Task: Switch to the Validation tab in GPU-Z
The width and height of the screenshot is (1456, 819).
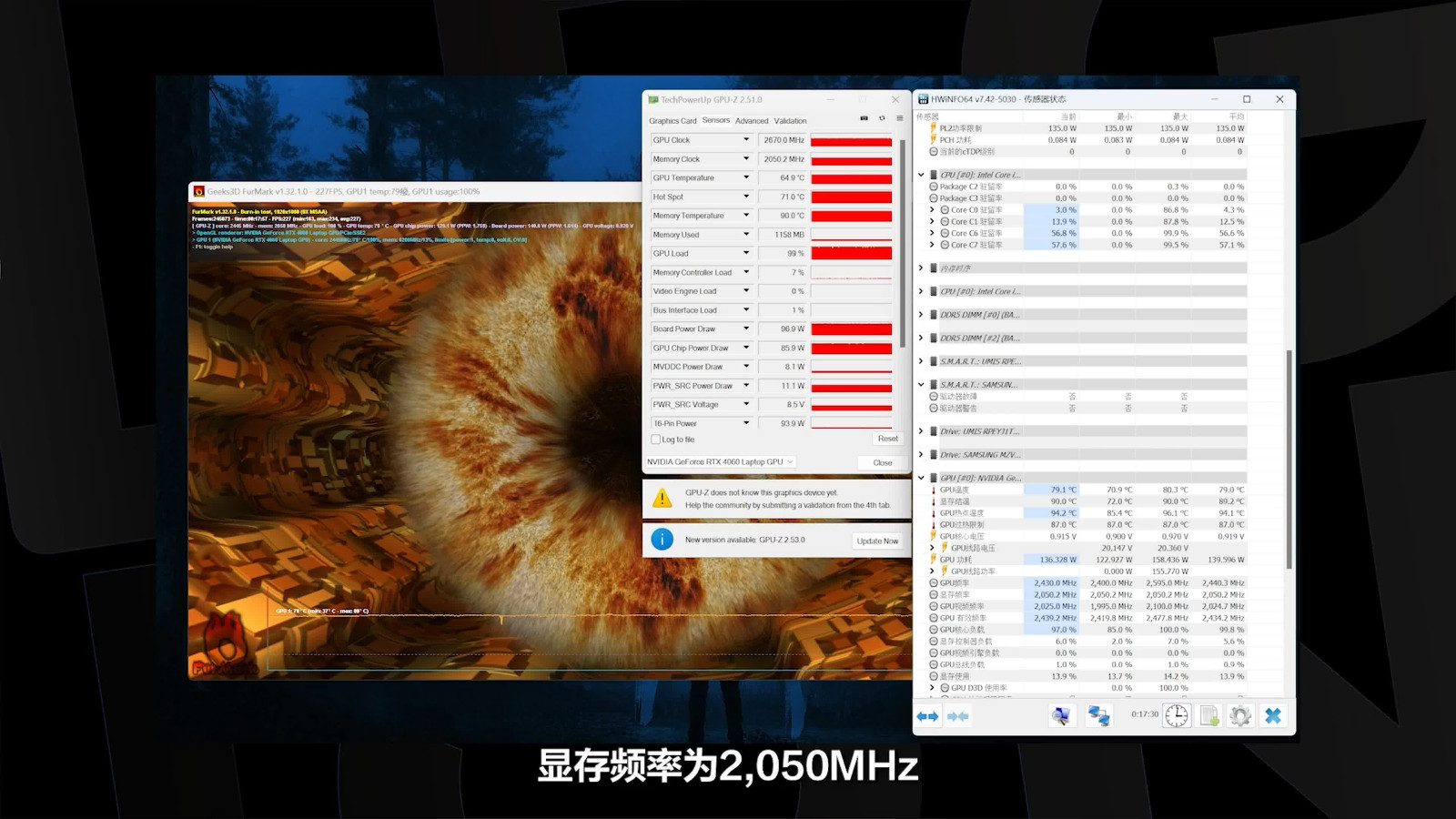Action: 791,121
